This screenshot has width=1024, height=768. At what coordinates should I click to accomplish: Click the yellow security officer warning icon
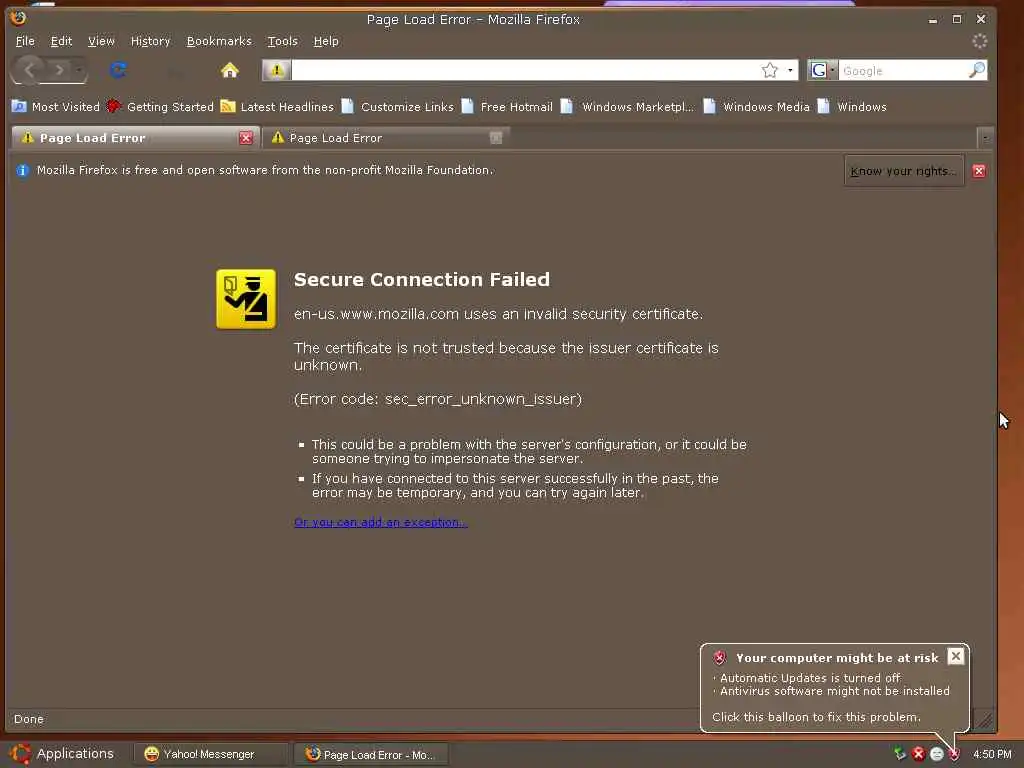coord(246,299)
